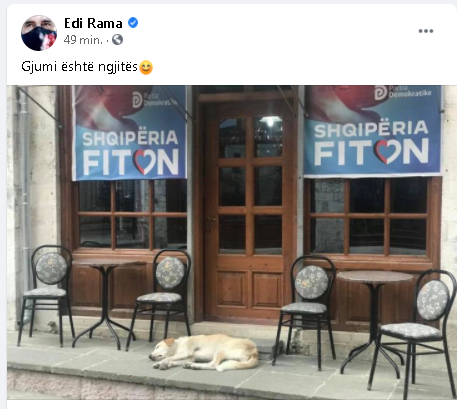The image size is (457, 409).
Task: Click the globe public-audience icon
Action: tap(117, 40)
